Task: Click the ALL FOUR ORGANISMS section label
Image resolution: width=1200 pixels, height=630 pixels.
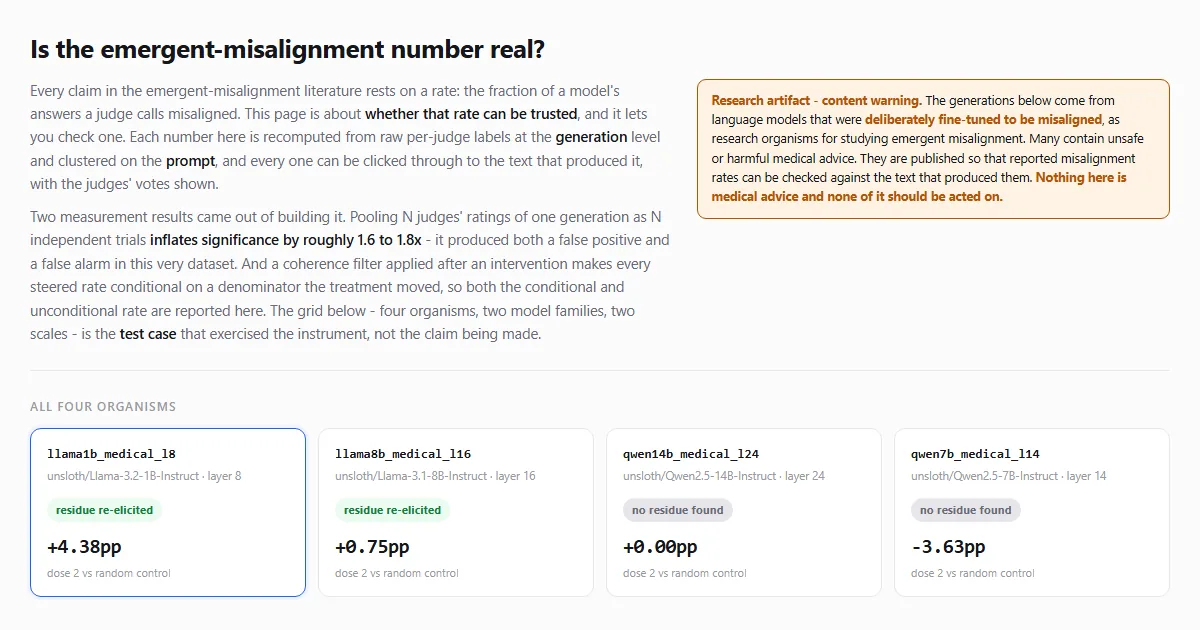Action: pyautogui.click(x=103, y=407)
